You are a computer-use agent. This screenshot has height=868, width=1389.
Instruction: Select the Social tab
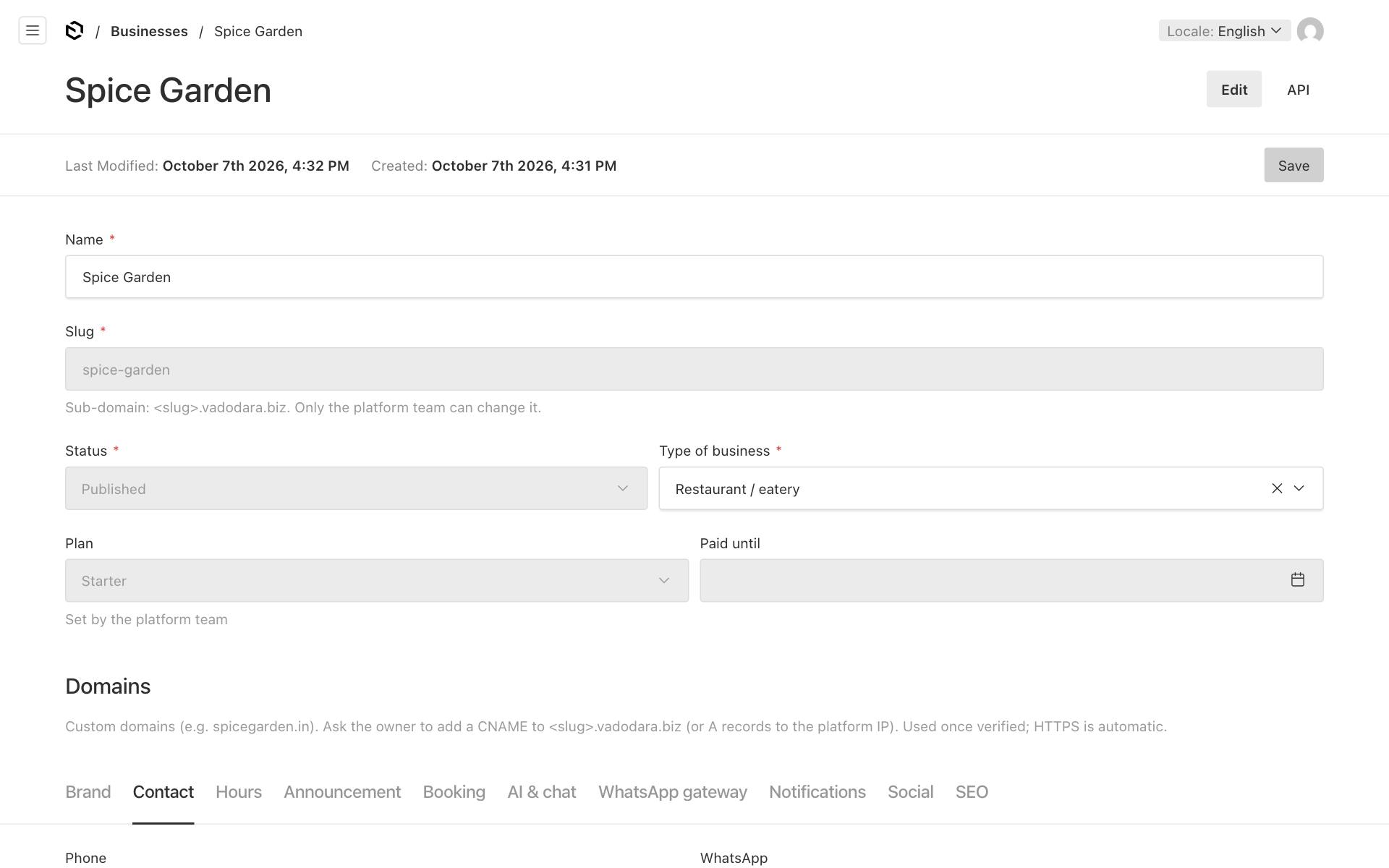pos(911,792)
